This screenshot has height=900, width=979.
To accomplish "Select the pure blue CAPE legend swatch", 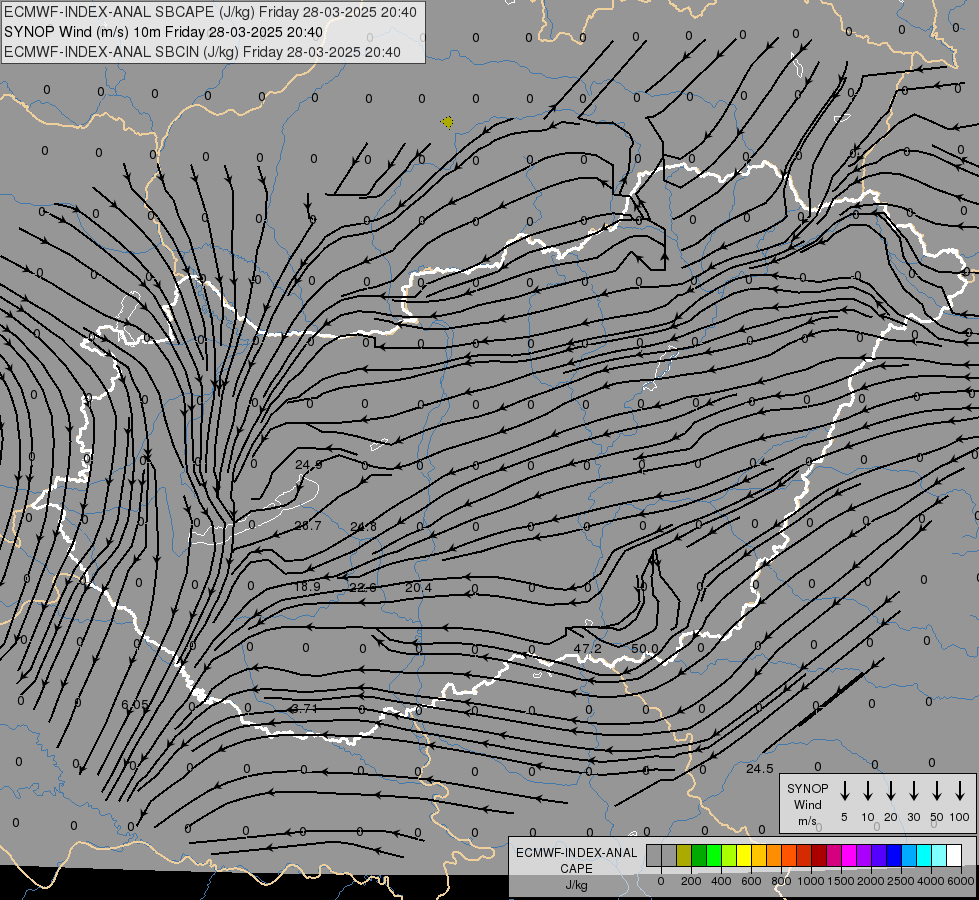I will 894,855.
